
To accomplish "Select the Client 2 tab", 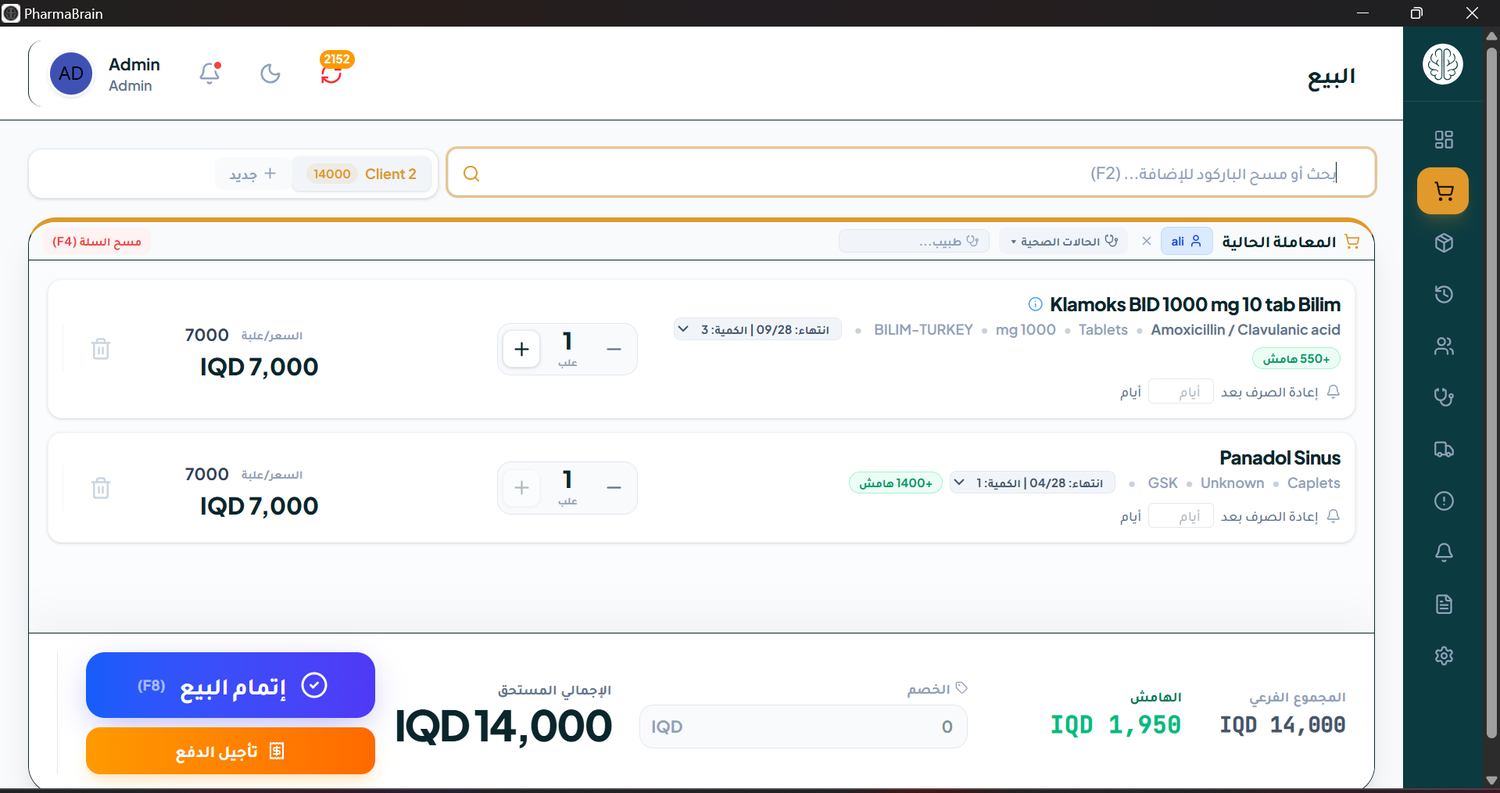I will point(363,174).
